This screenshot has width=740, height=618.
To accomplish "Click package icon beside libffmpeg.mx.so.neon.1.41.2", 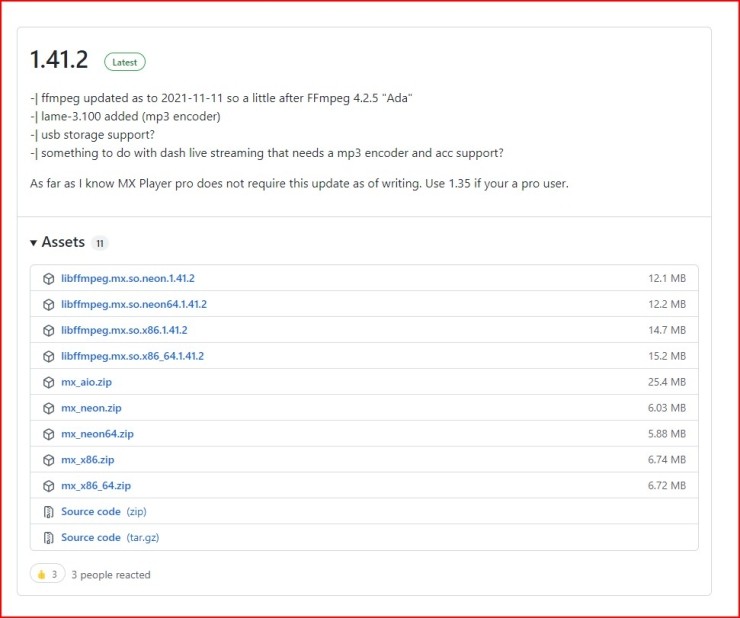I will 48,278.
